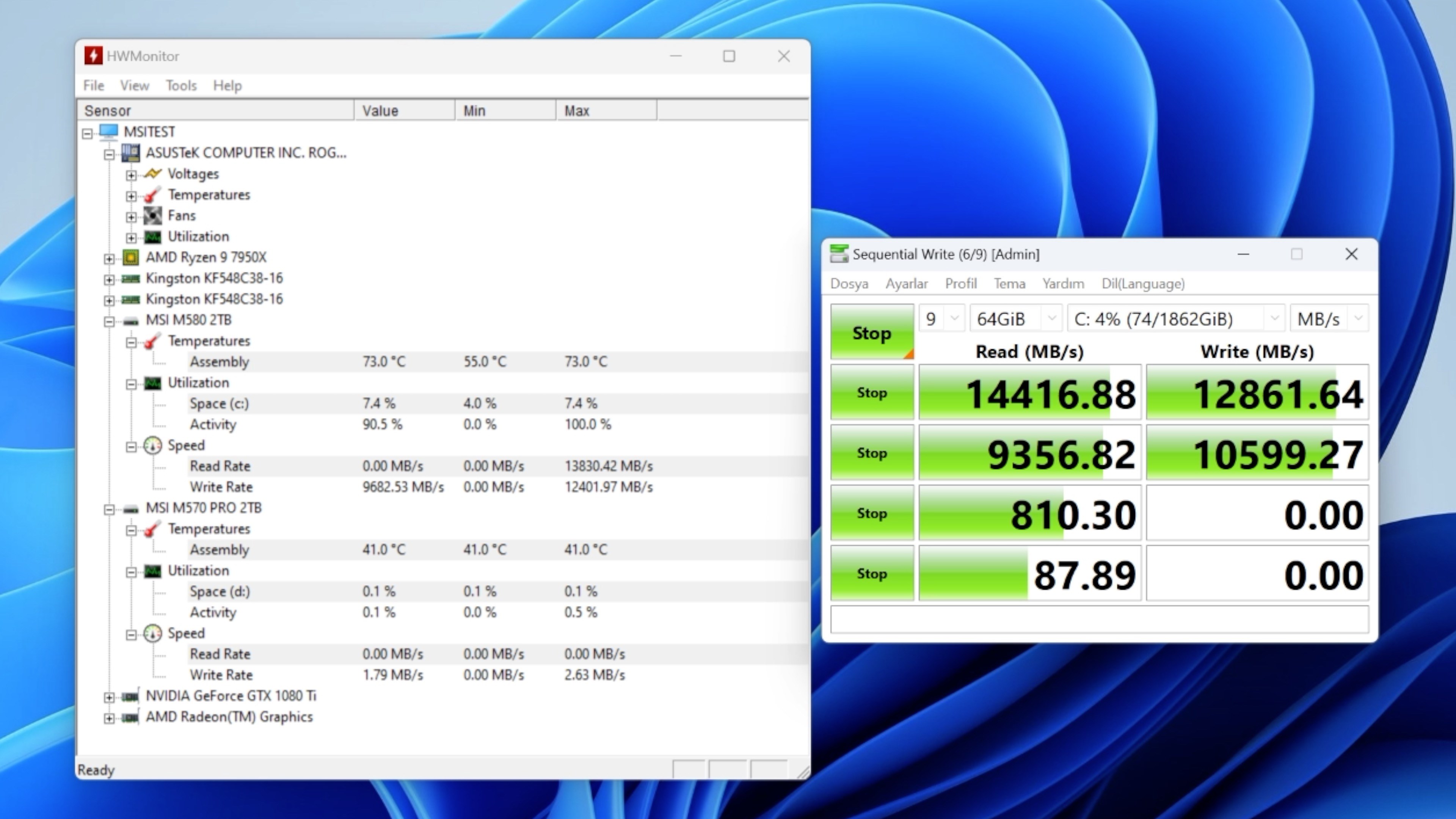Click the MSI M580 2TB drive icon
This screenshot has width=1456, height=819.
(x=130, y=321)
